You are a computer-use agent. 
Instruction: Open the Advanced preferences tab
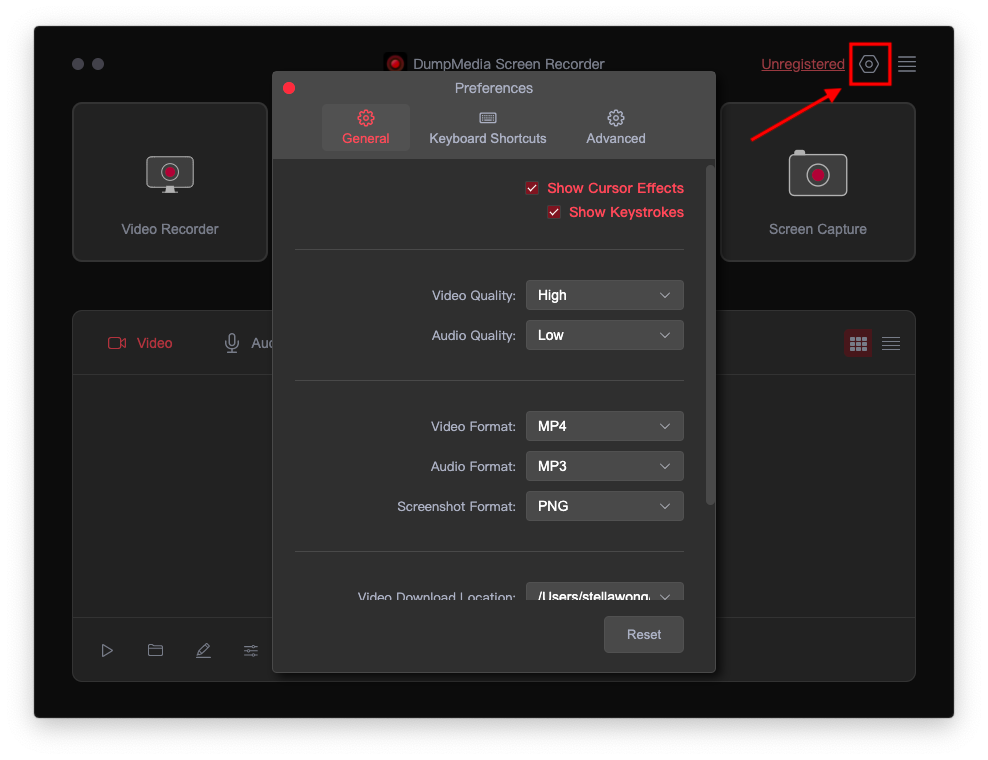coord(616,127)
